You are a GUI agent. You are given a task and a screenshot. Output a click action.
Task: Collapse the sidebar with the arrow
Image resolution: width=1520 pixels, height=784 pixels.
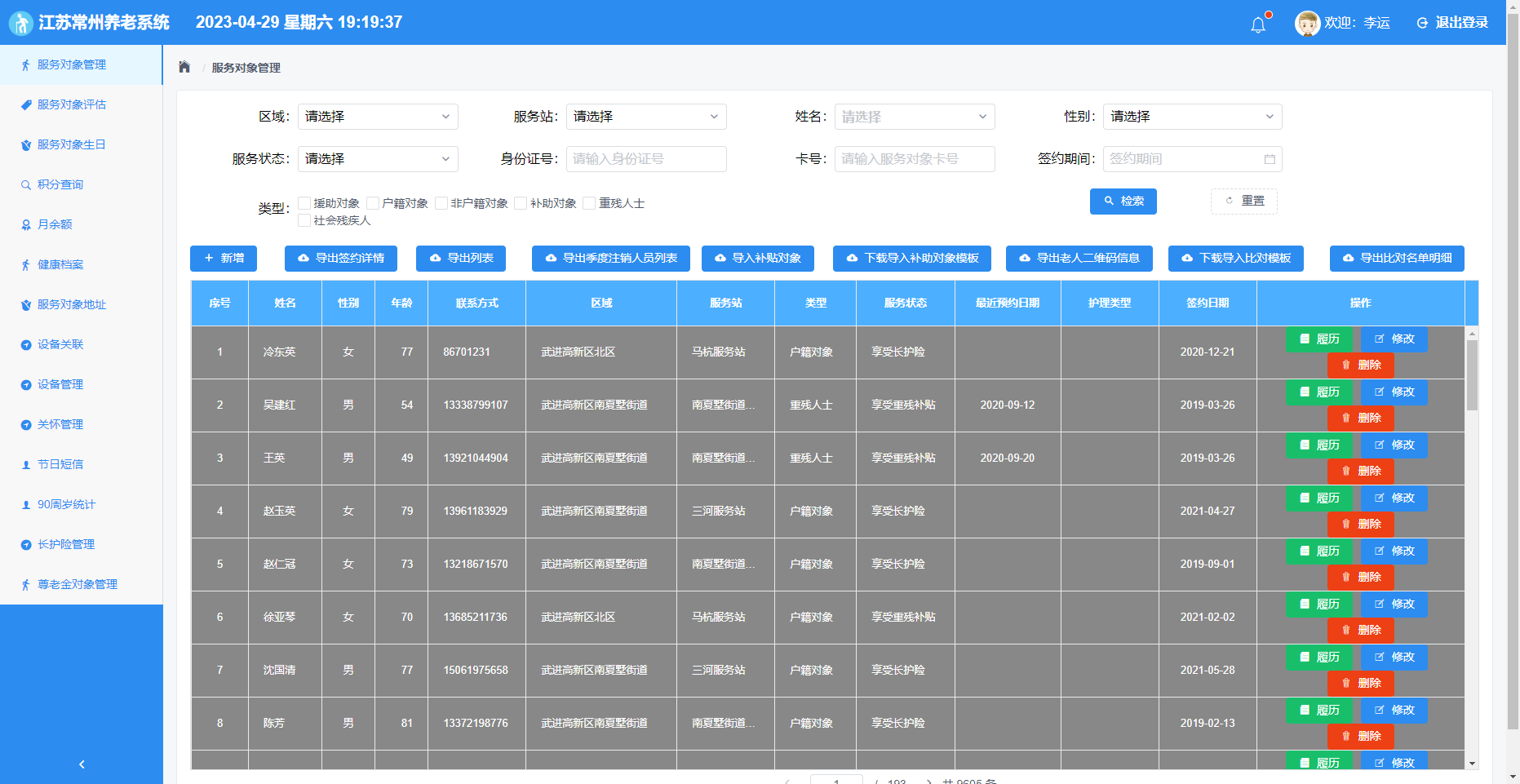[82, 764]
